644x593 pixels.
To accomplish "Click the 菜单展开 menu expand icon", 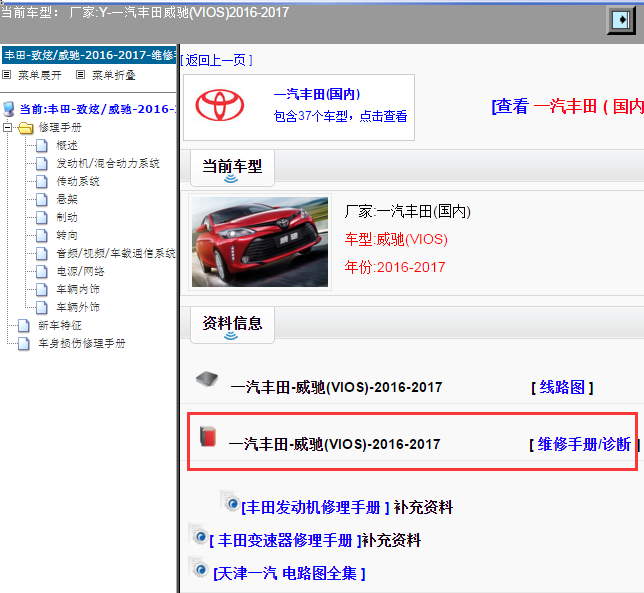I will [7, 75].
